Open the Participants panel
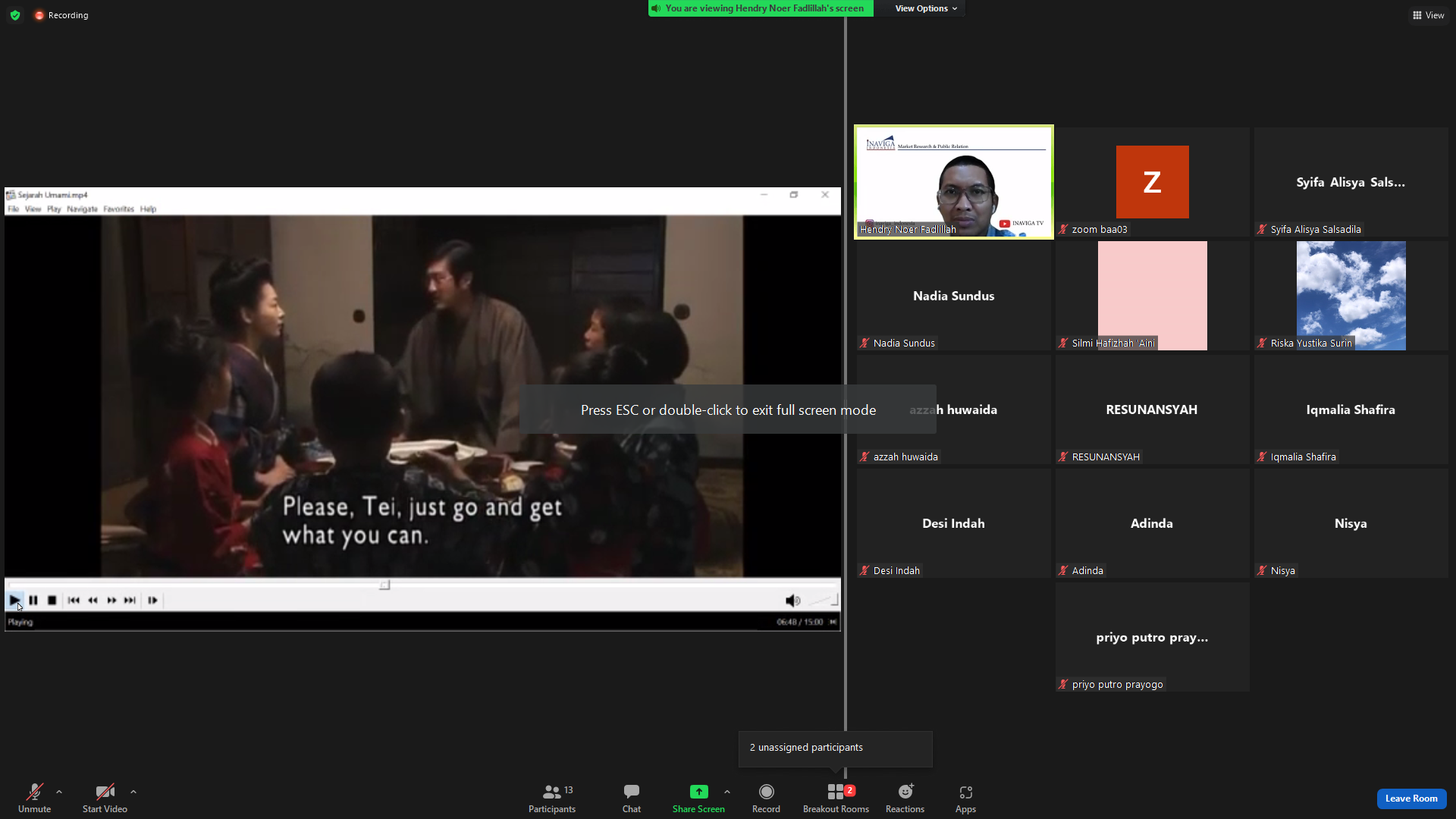Screen dimensions: 1456x819 (x=552, y=798)
